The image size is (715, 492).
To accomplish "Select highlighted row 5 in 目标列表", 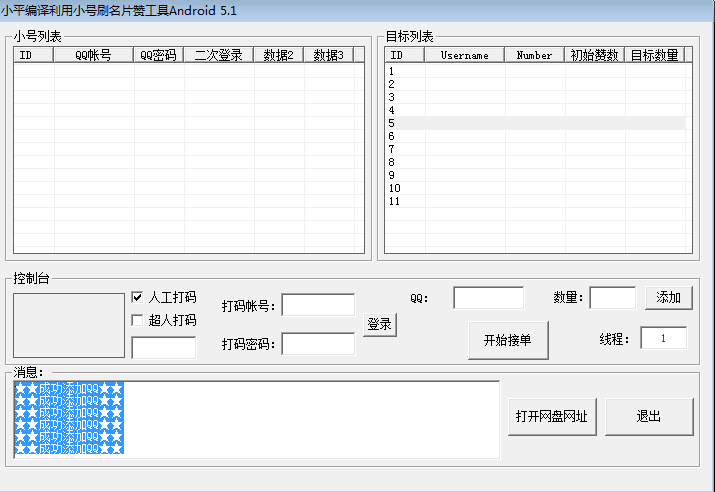I will [535, 123].
